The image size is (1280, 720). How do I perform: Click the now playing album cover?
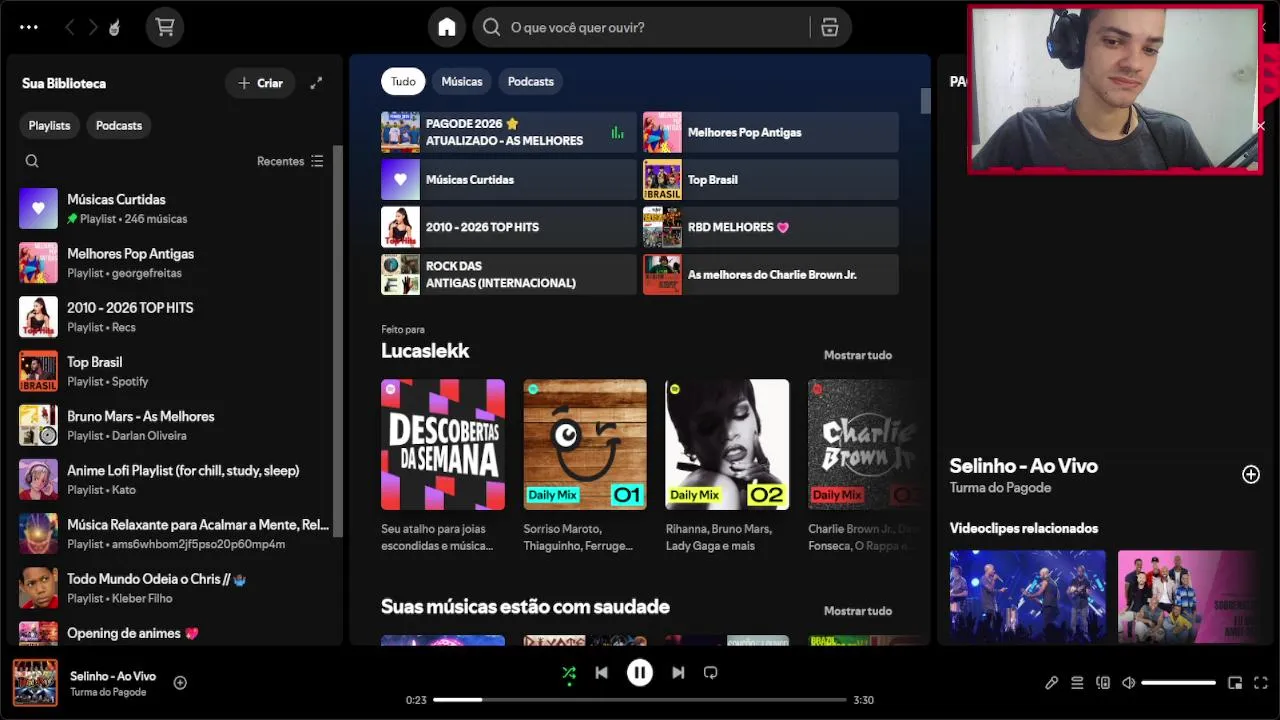pos(35,683)
